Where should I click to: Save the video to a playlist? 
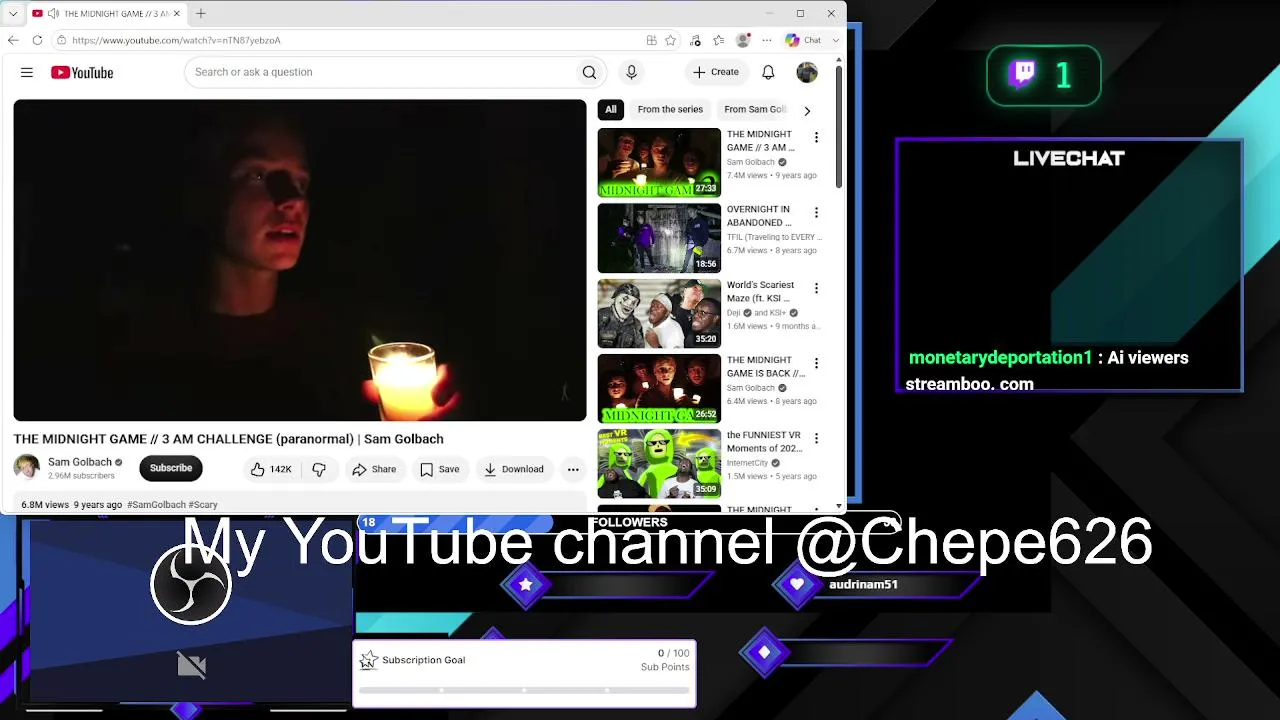[x=440, y=469]
